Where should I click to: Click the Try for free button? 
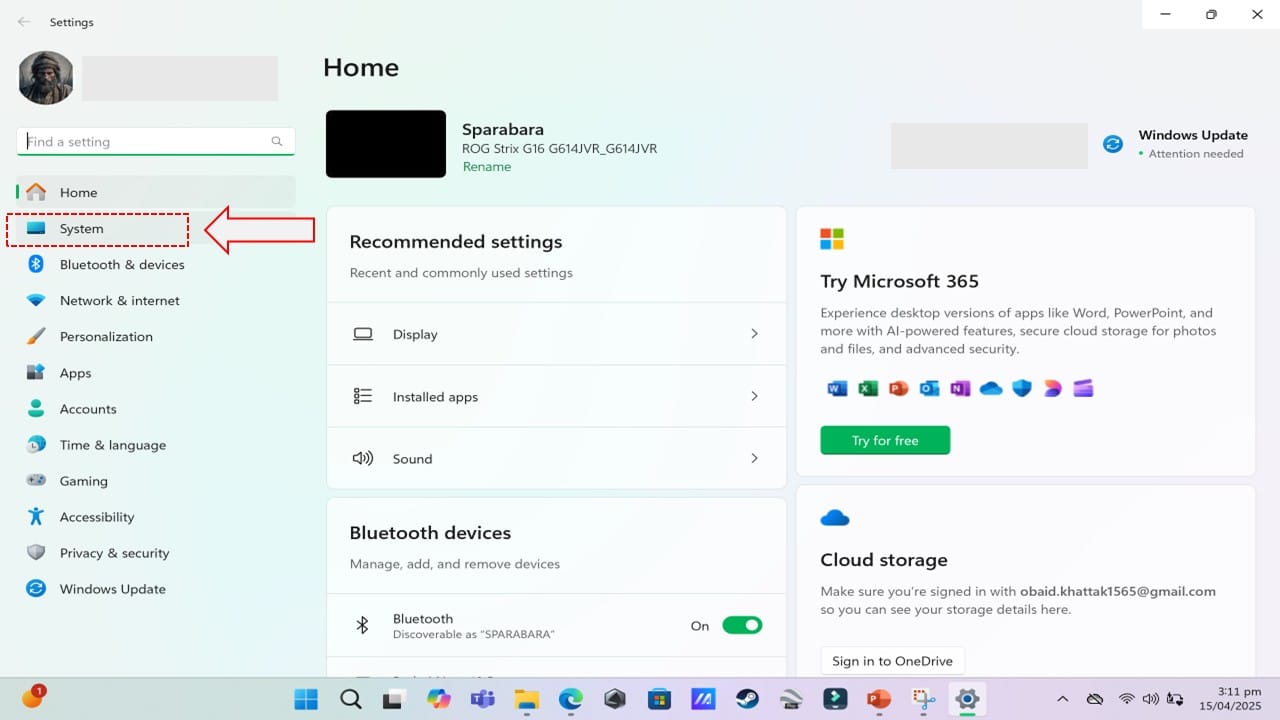point(885,440)
